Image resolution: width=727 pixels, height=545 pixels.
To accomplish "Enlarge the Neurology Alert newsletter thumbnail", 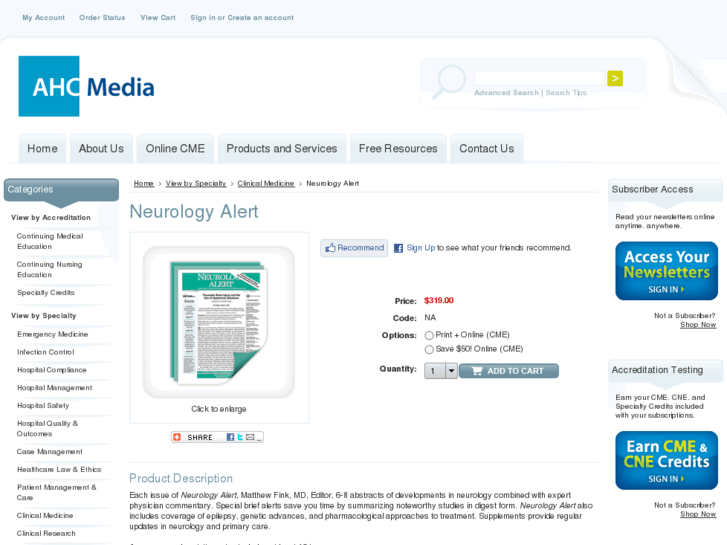I will pyautogui.click(x=219, y=322).
